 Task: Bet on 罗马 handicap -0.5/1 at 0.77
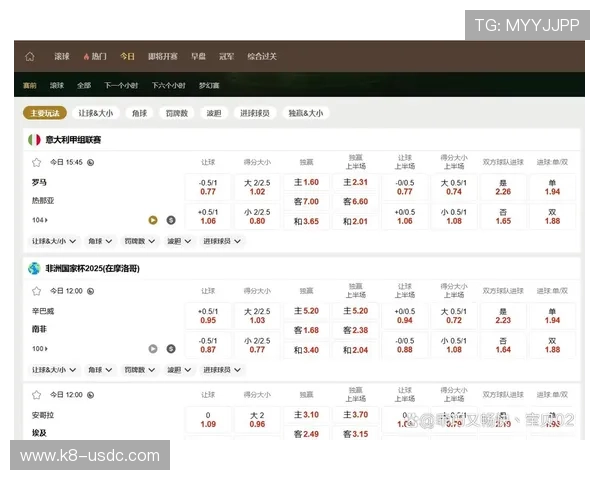point(208,188)
